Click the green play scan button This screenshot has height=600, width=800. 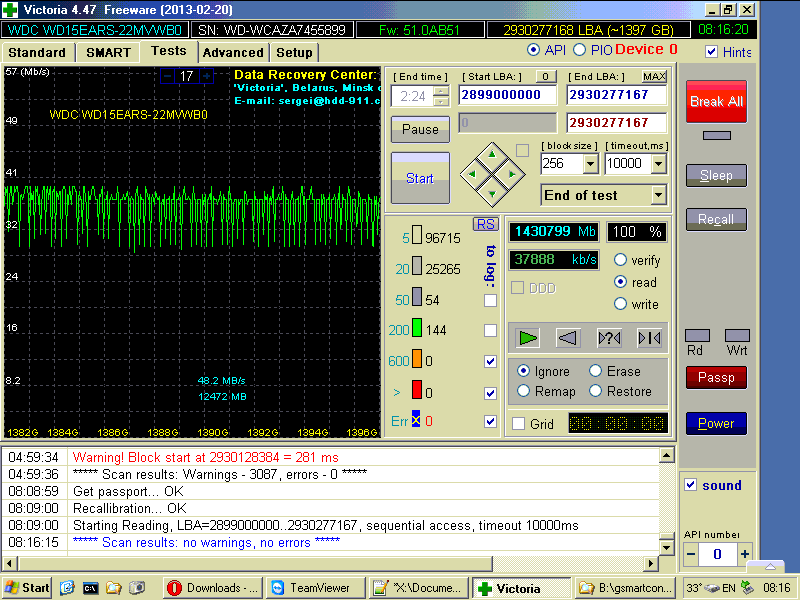click(528, 337)
